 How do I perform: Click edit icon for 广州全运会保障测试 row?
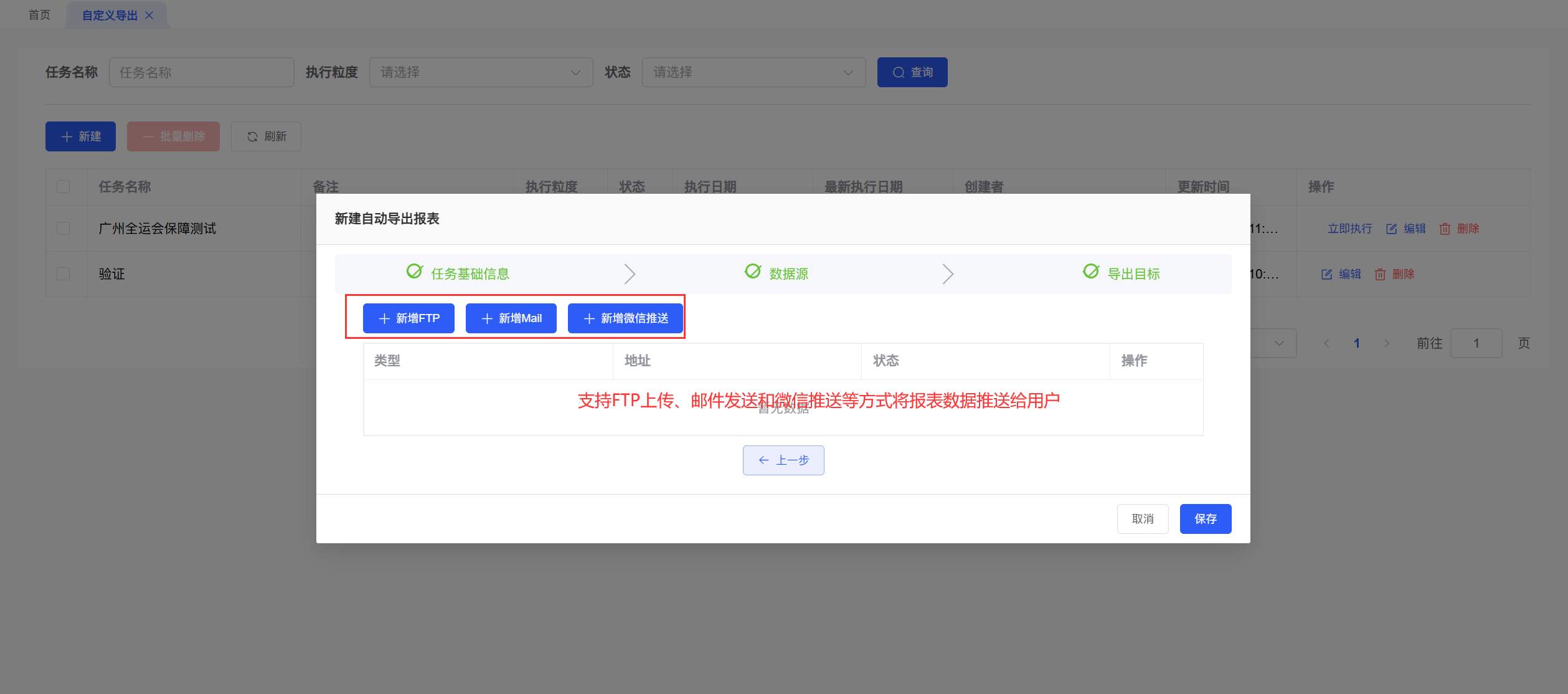1391,229
